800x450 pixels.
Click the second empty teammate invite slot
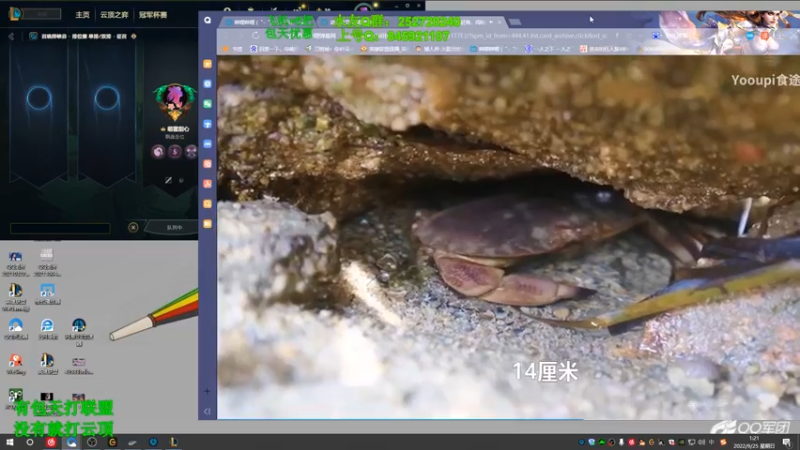pyautogui.click(x=107, y=97)
